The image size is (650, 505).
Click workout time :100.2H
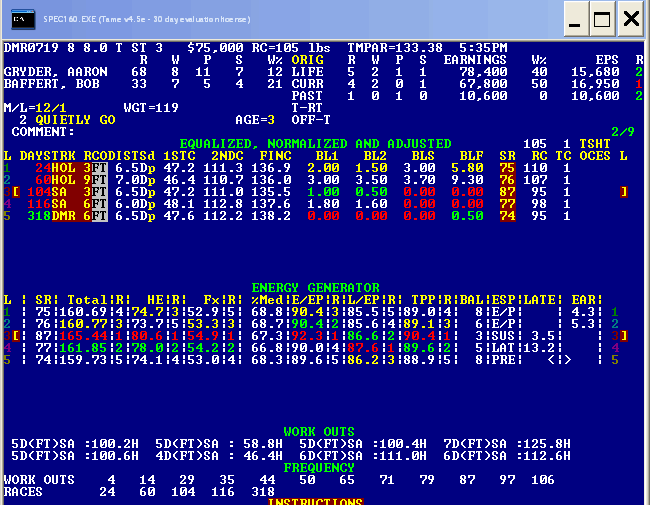click(x=111, y=444)
